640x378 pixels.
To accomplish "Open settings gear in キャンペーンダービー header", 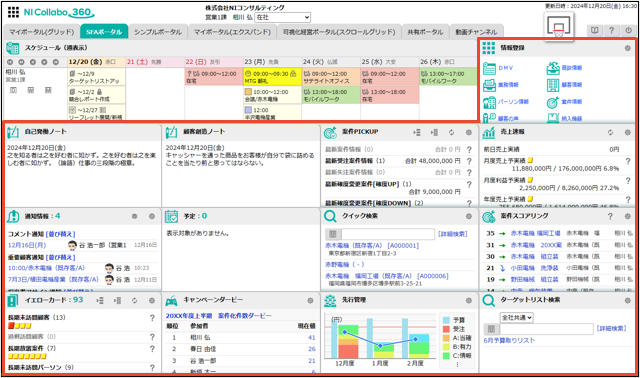I will [310, 300].
